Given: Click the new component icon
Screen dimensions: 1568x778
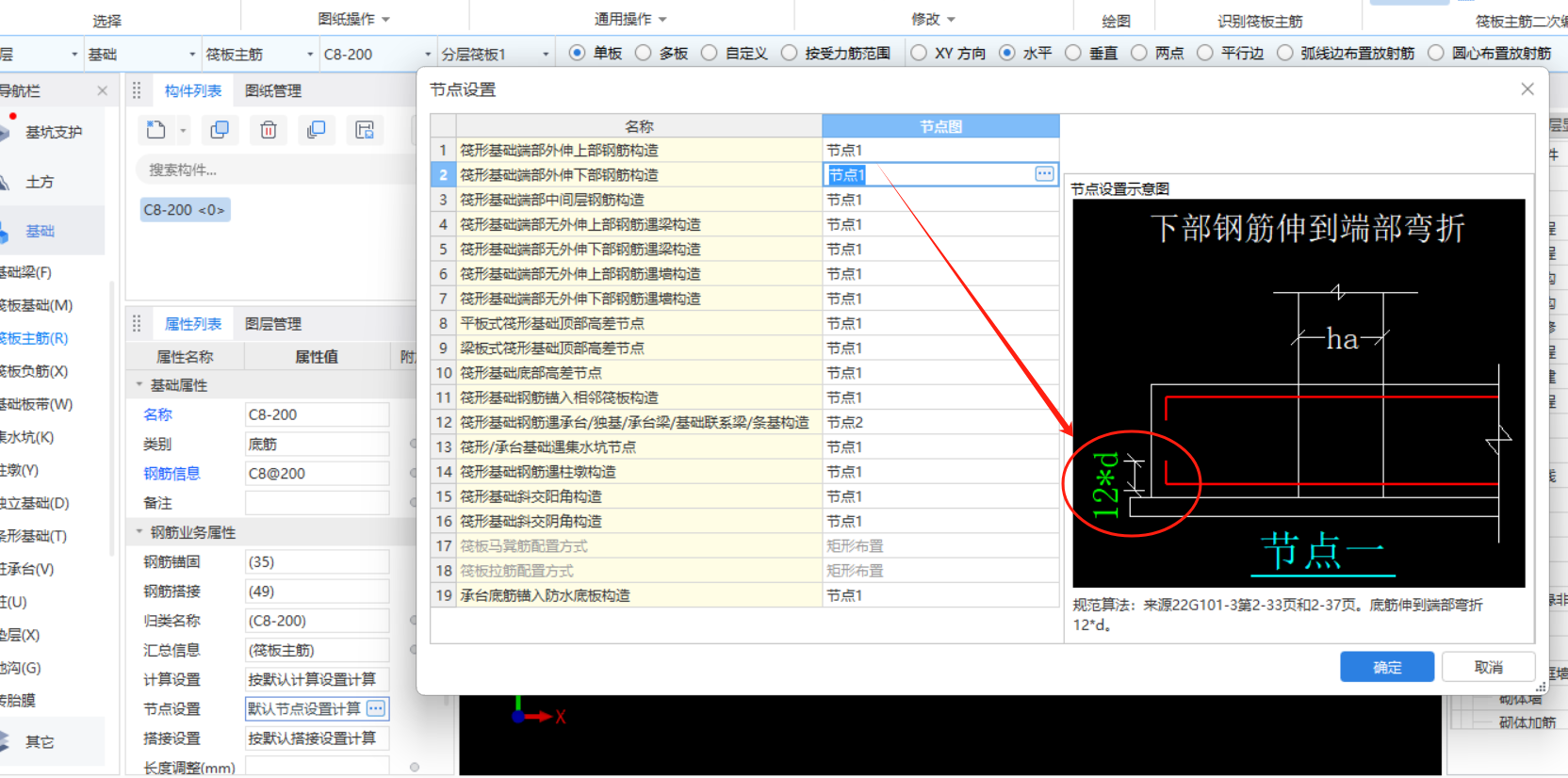Looking at the screenshot, I should tap(156, 130).
